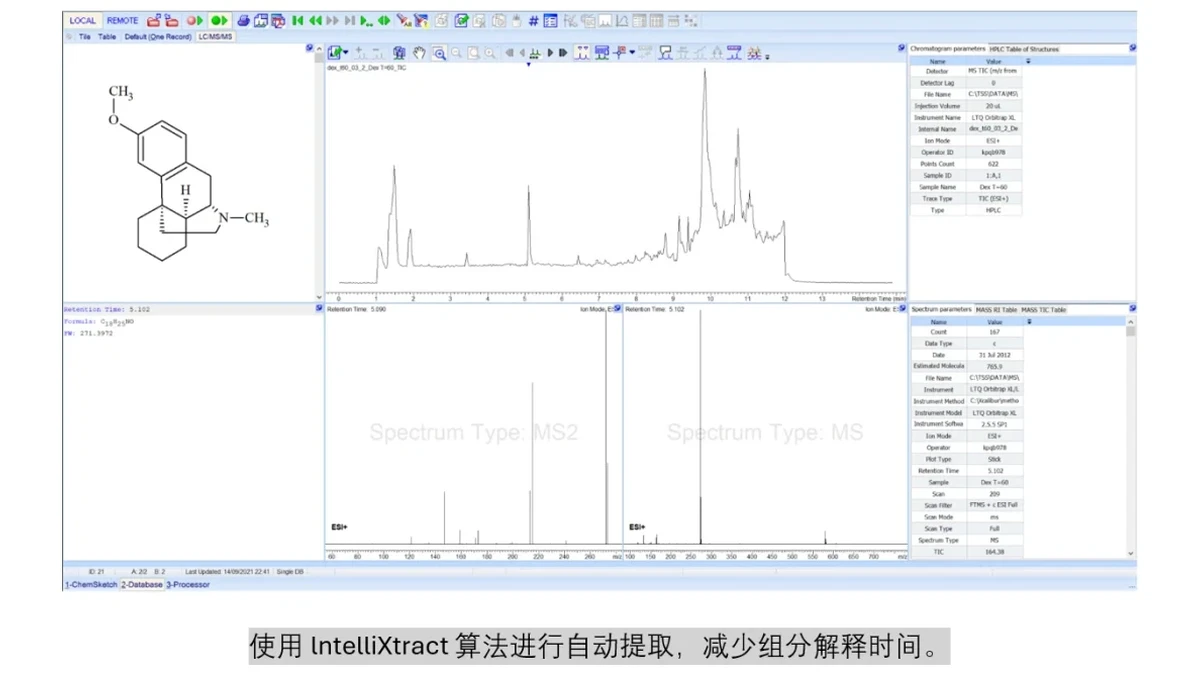The width and height of the screenshot is (1200, 675).
Task: Select the zoom-in magnifier tool in chromatogram toolbar
Action: [x=437, y=52]
